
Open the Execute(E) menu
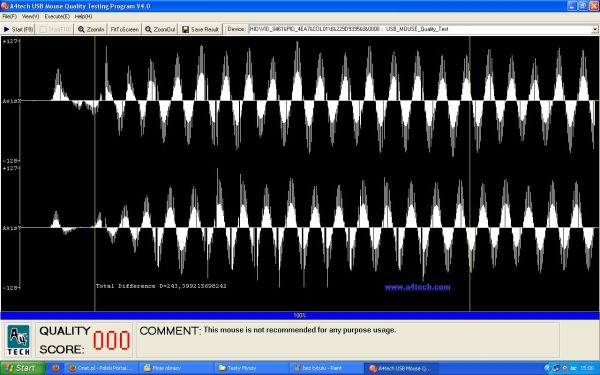(x=57, y=16)
